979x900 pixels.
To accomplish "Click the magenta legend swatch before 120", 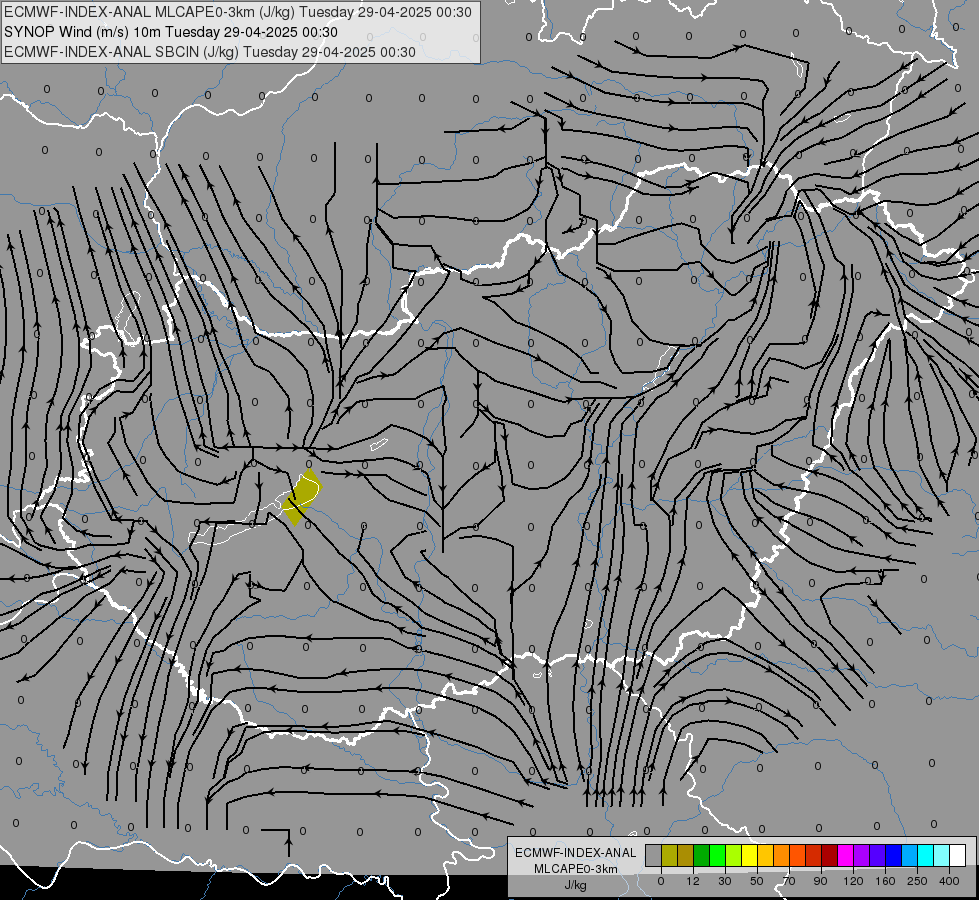I will point(846,855).
